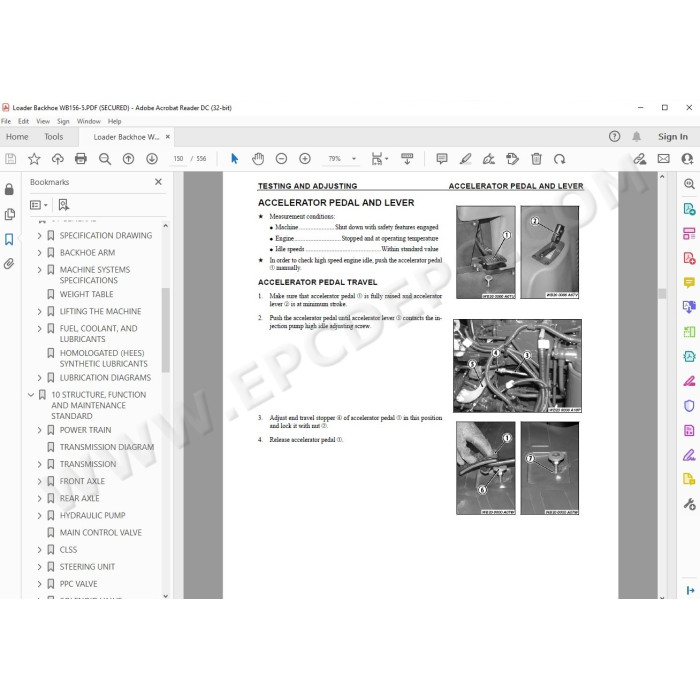Viewport: 700px width, 700px height.
Task: Collapse 10 STRUCTURE, FUNCTION section
Action: [31, 395]
